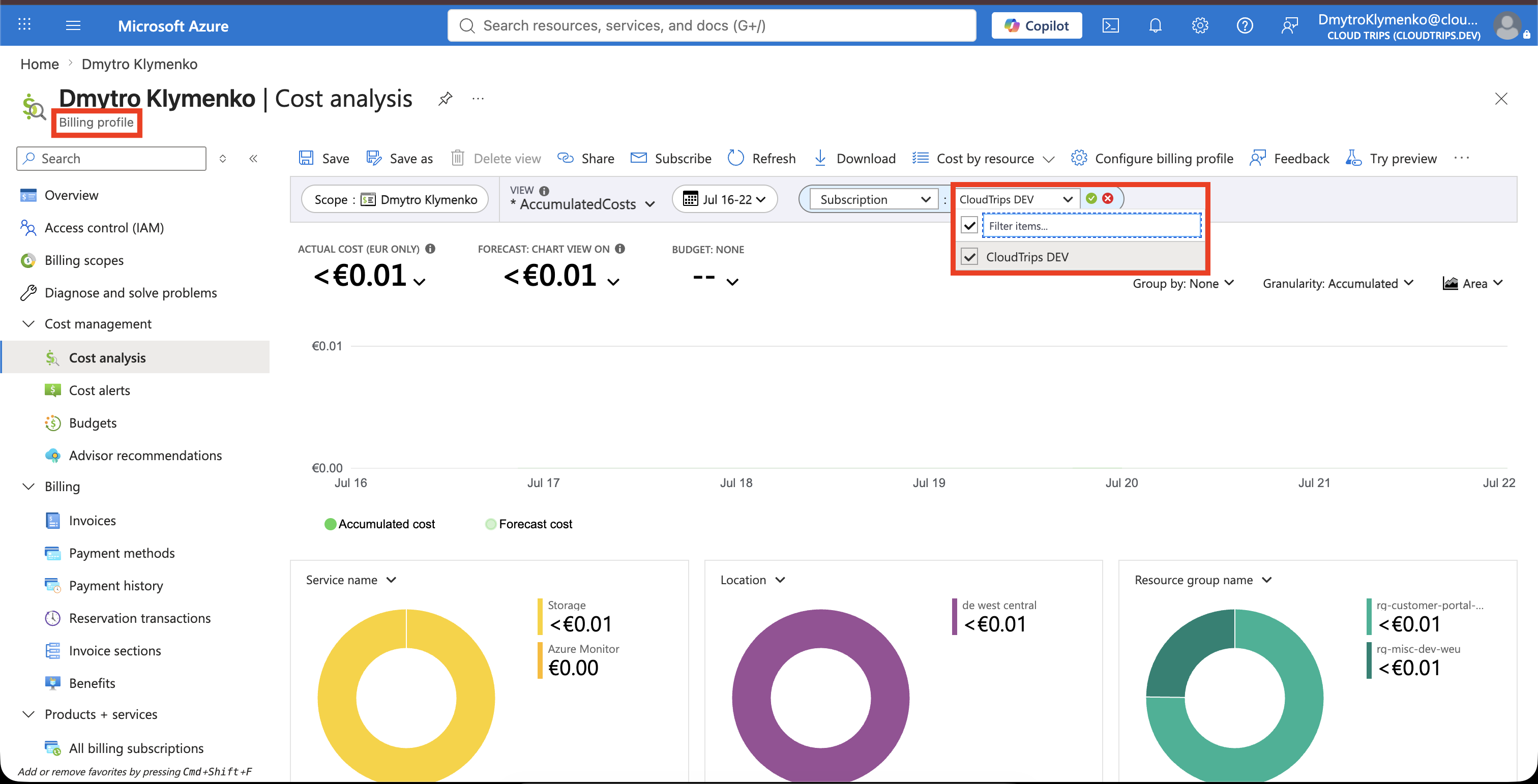Screen dimensions: 1538x784
Task: Change the Area chart type
Action: click(x=1472, y=283)
